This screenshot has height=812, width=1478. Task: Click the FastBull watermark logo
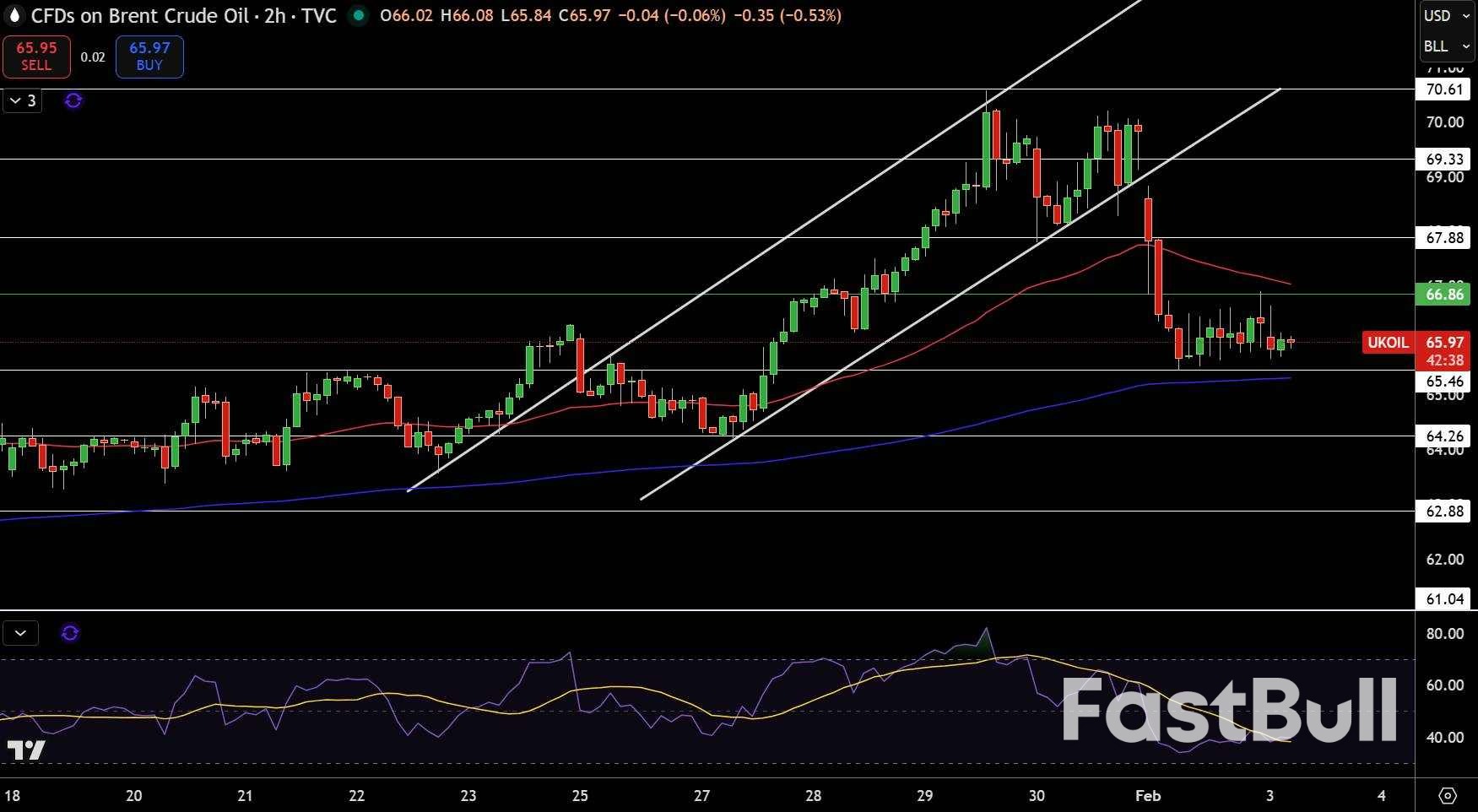pos(1229,711)
